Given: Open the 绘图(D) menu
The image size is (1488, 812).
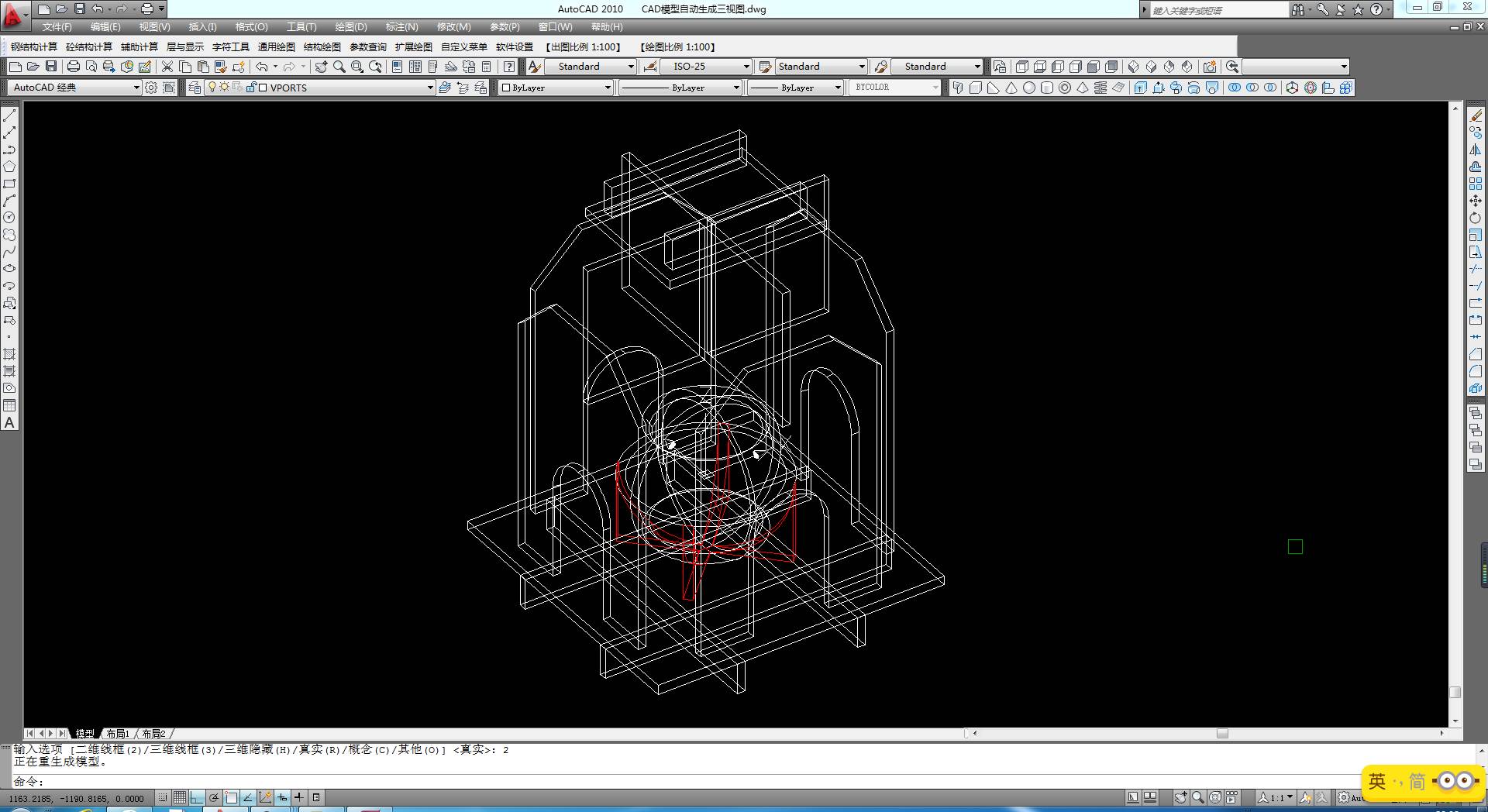Looking at the screenshot, I should click(x=351, y=27).
